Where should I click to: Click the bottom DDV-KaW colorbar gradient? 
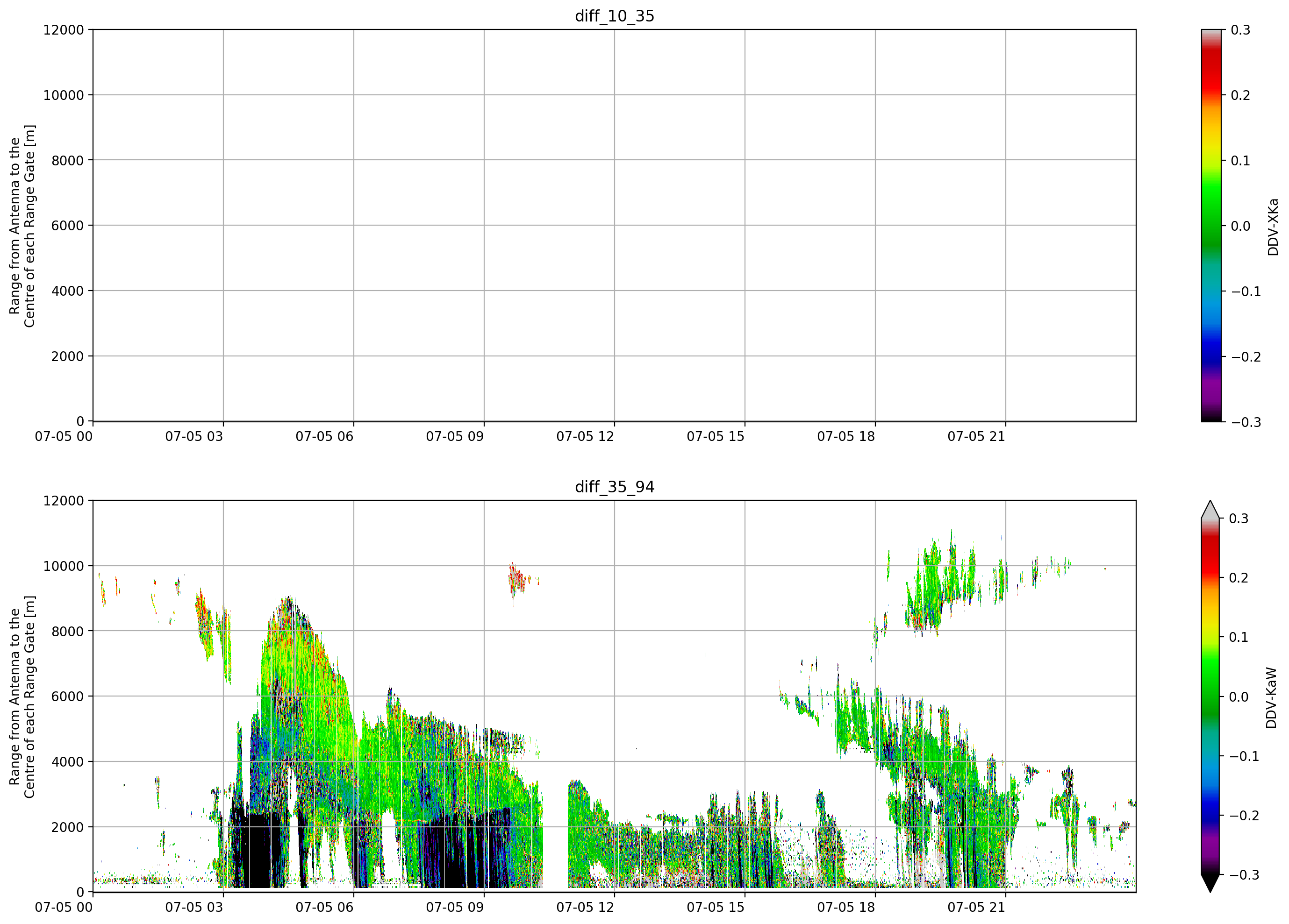coord(1211,696)
